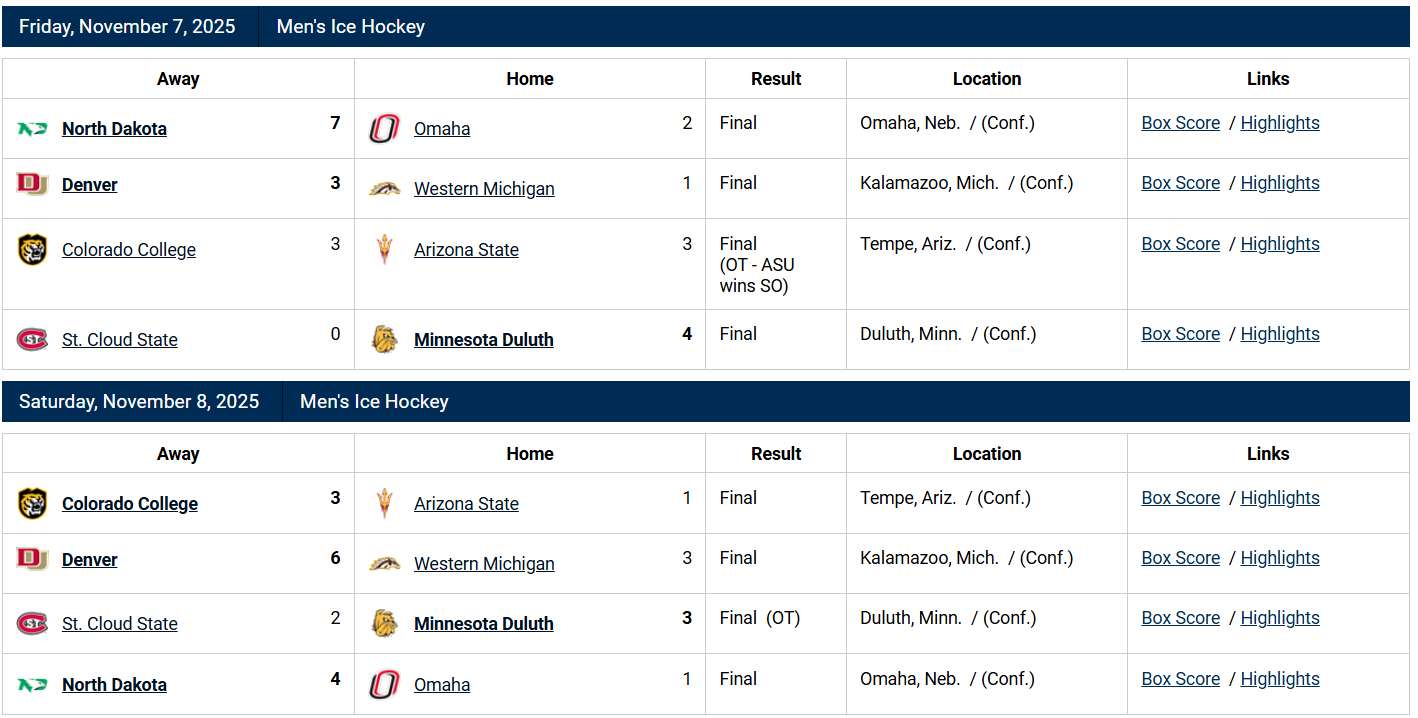View Highlights for Friday Denver game
The image size is (1418, 718).
point(1280,183)
